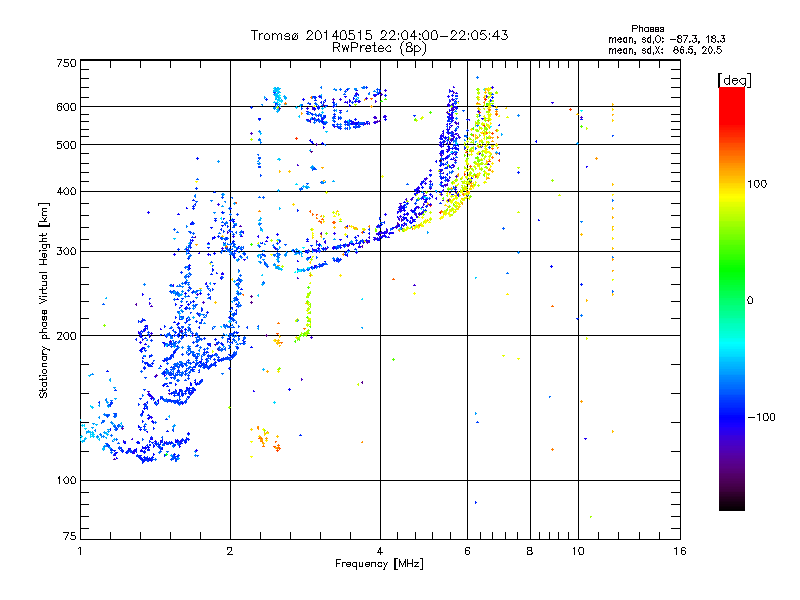
Task: Click the colorbar tick label '0'
Action: point(750,301)
